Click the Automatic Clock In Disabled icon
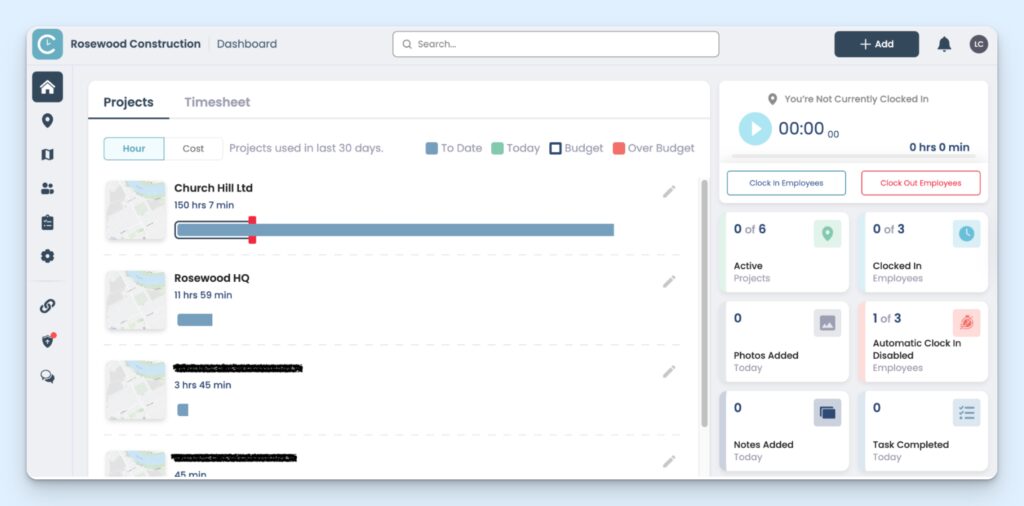The height and width of the screenshot is (506, 1024). tap(967, 323)
